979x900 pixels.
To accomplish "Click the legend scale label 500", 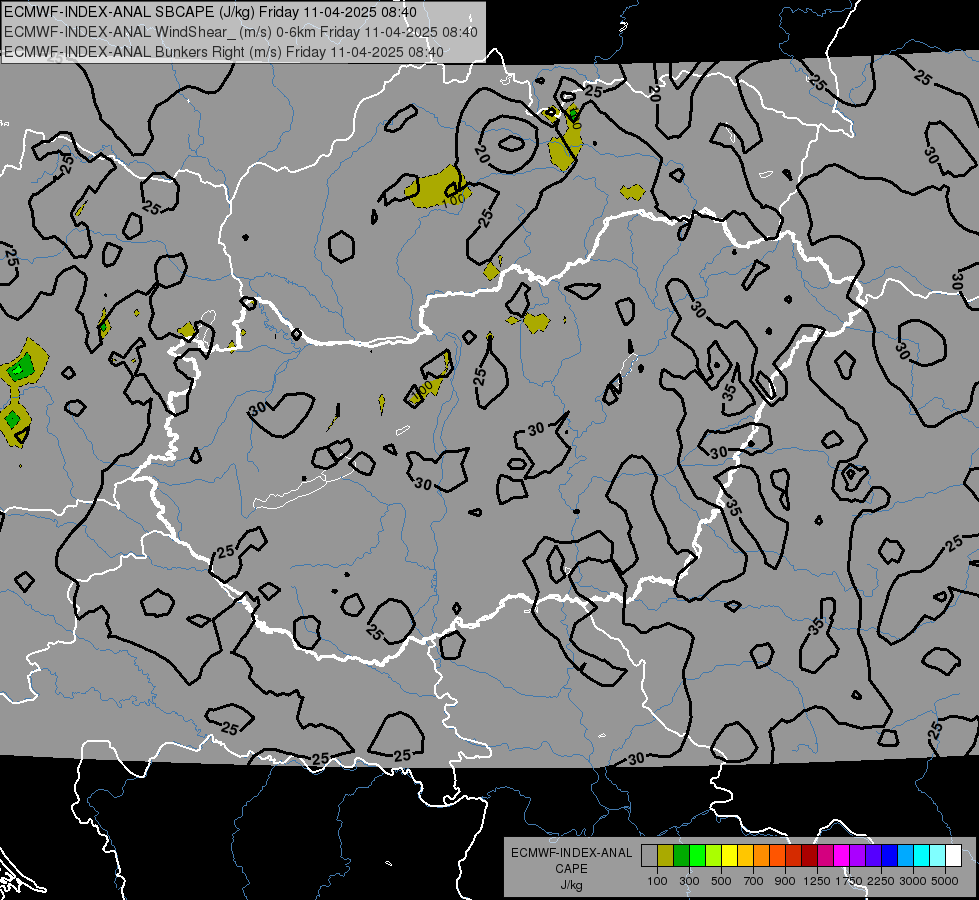I will coord(721,881).
